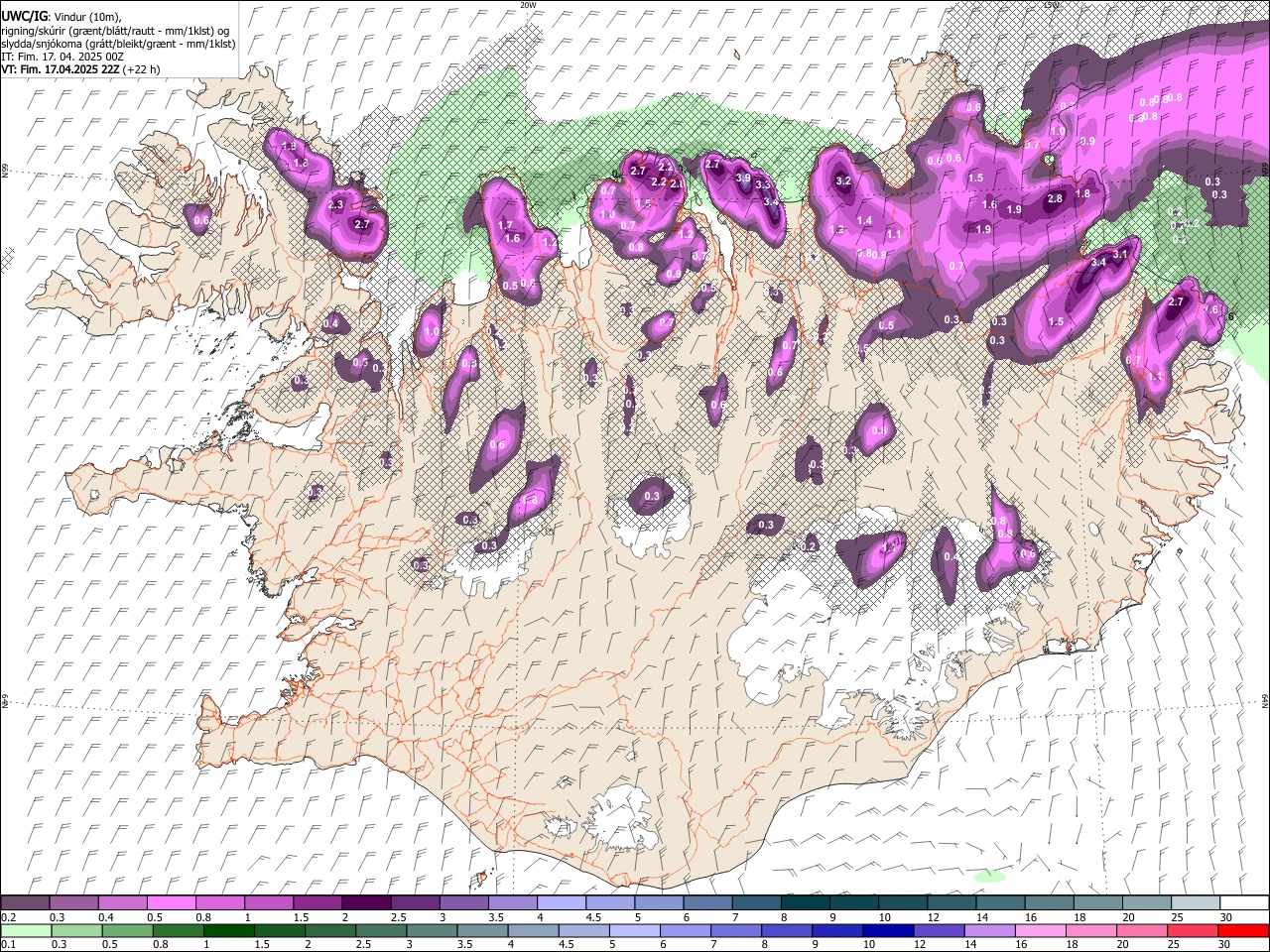This screenshot has width=1270, height=952.
Task: Select the darkest purple swatch labeled 2 in top legend
Action: click(x=365, y=903)
